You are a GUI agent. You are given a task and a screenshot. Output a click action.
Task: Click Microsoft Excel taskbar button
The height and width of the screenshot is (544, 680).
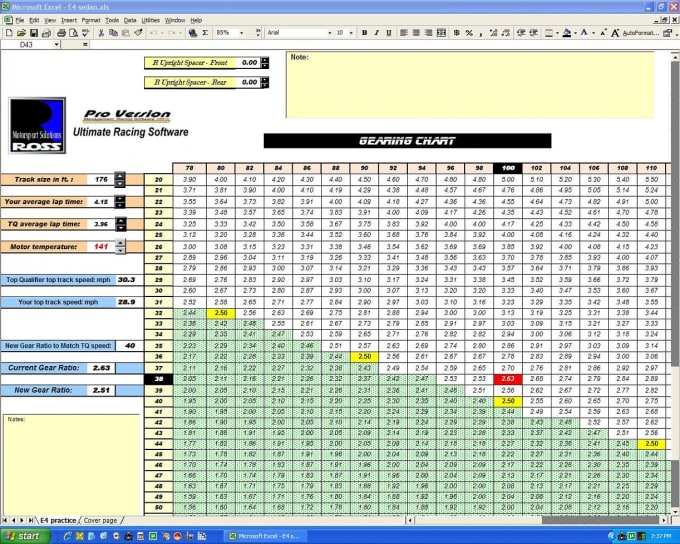tap(267, 536)
